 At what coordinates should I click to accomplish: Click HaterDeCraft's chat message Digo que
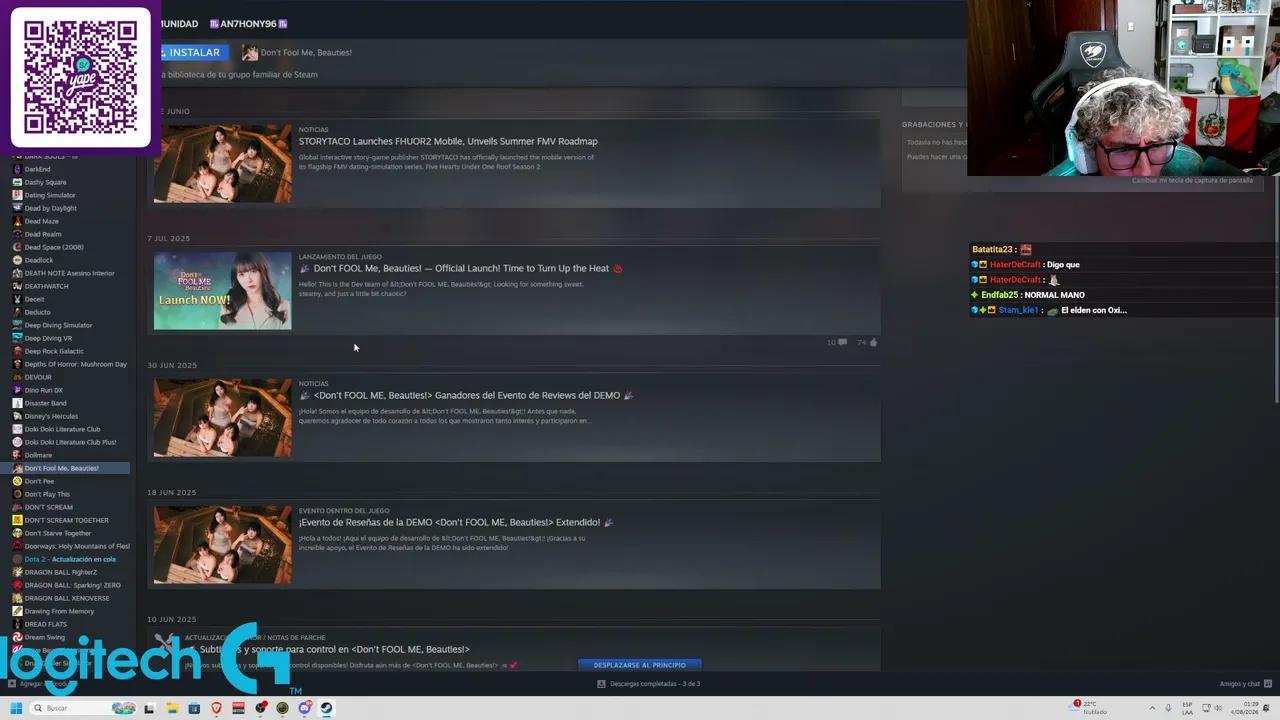1063,265
